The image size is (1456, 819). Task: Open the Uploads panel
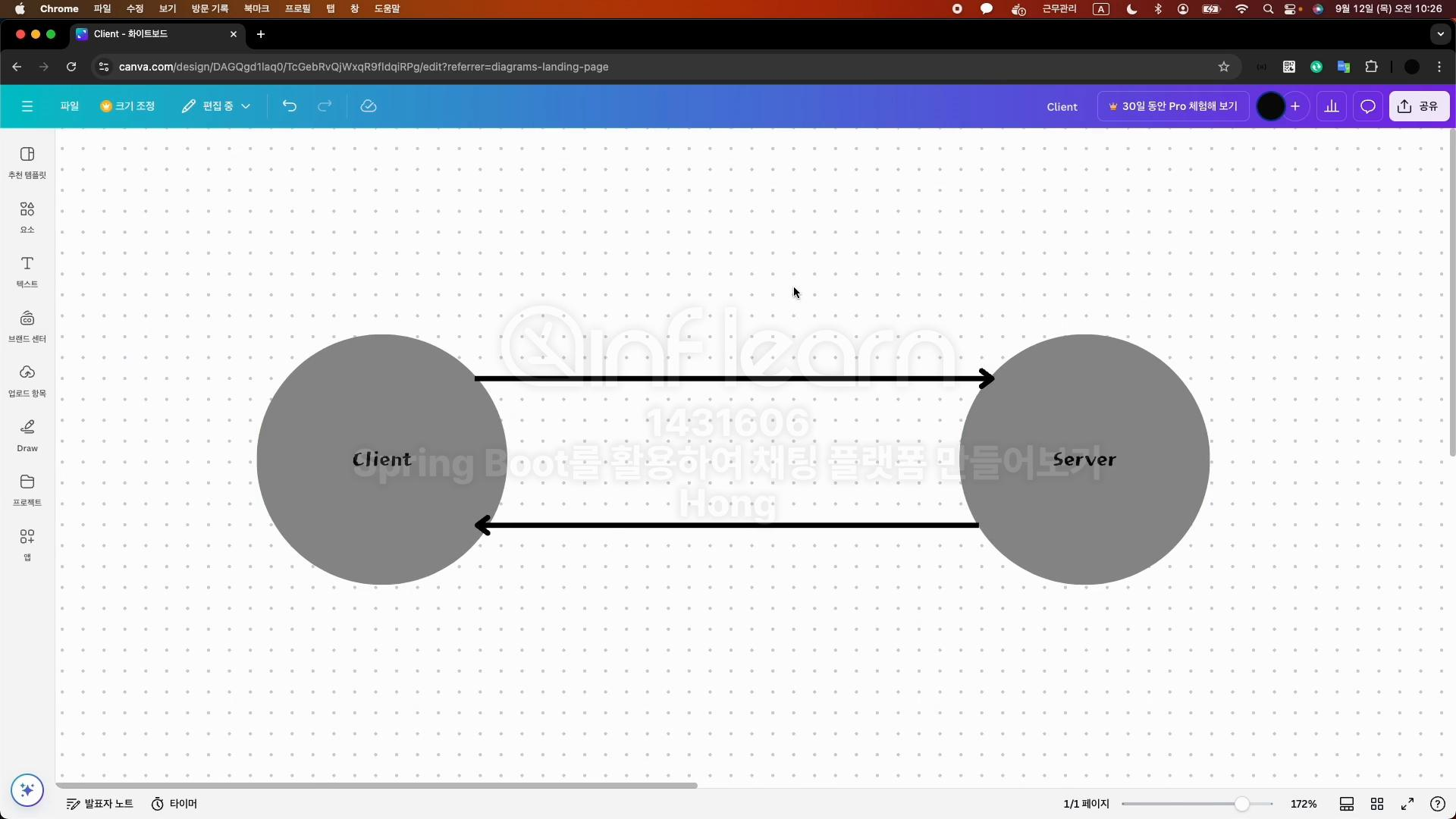click(27, 380)
